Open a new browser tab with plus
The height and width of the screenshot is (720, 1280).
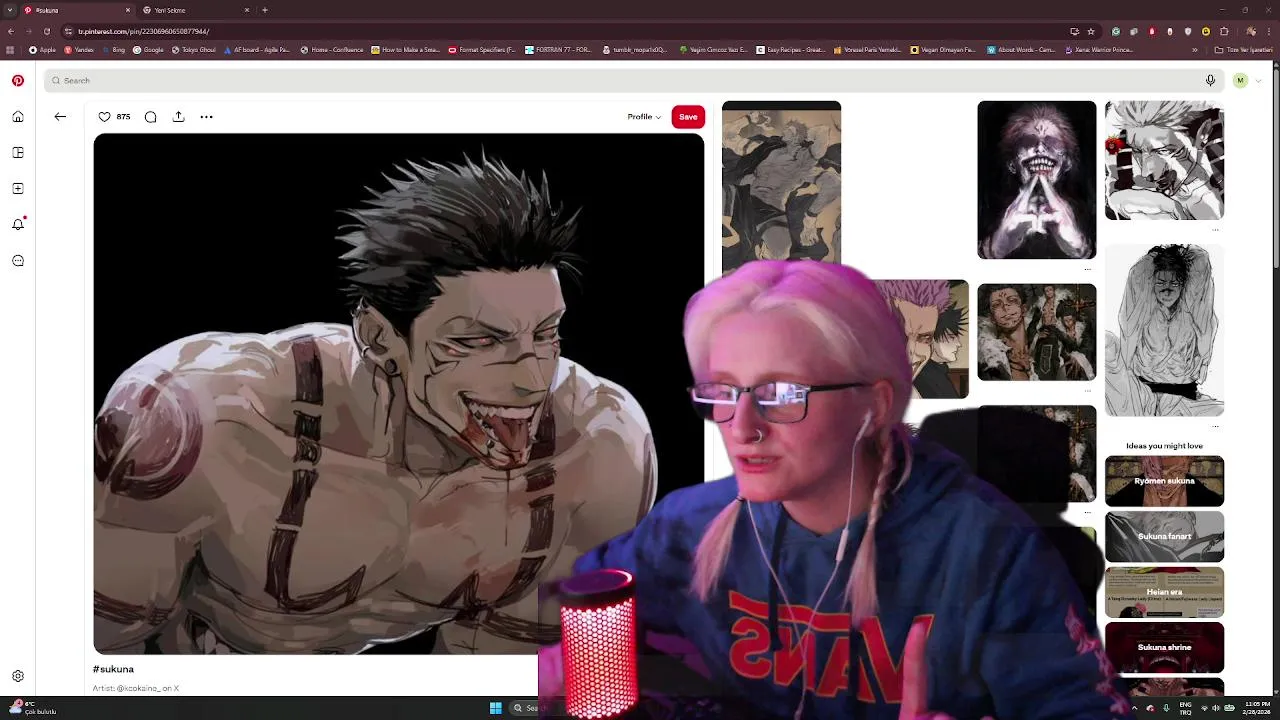tap(265, 10)
